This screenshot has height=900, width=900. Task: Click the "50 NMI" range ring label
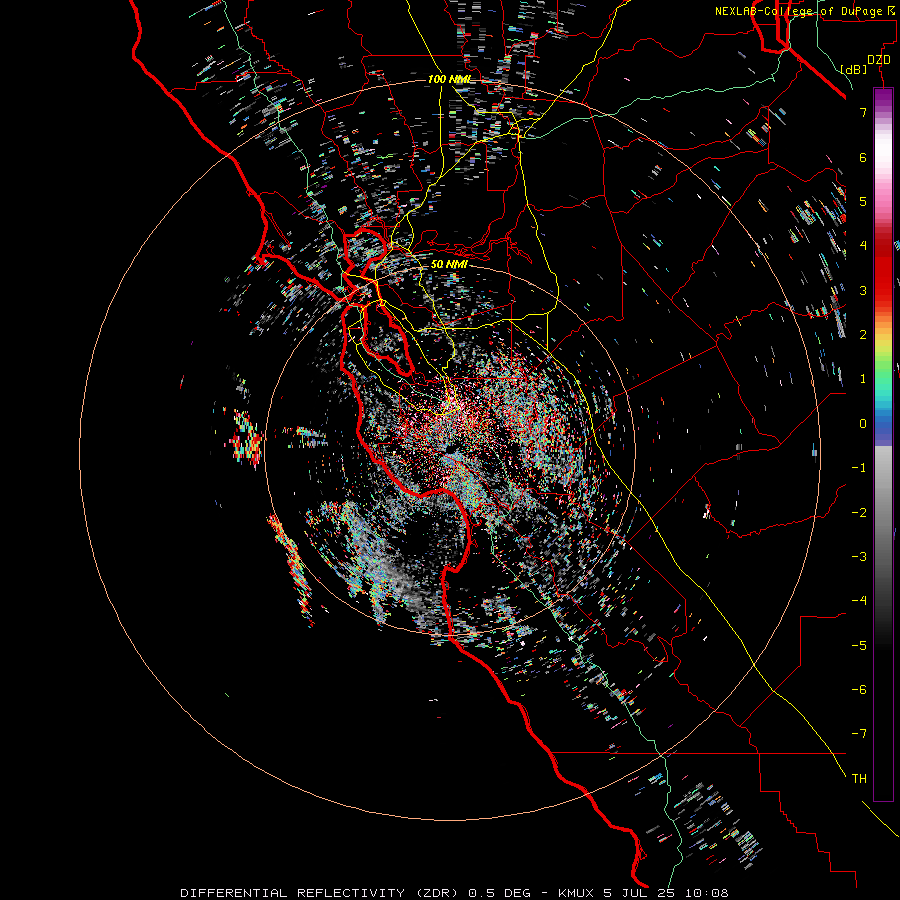449,265
